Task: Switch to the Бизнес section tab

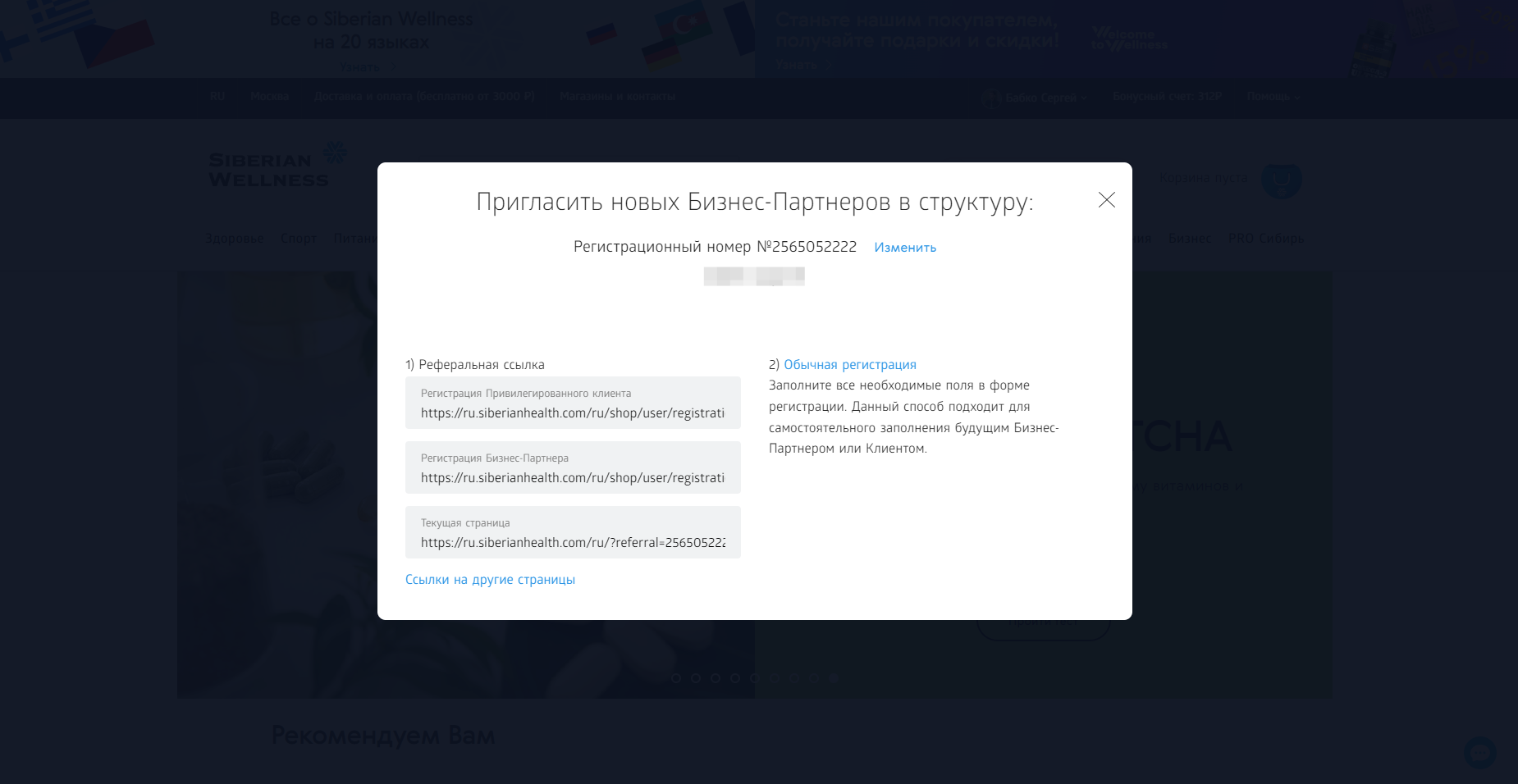Action: (1189, 238)
